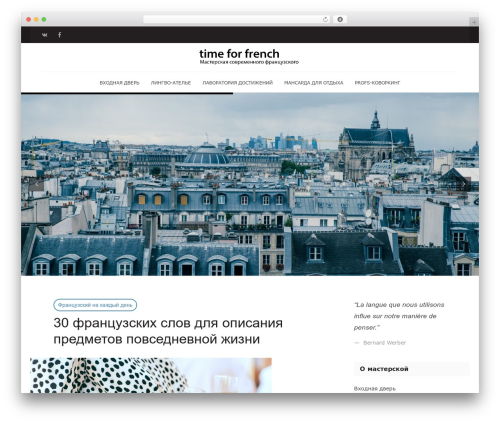The height and width of the screenshot is (423, 500).
Task: Open the article 30 французских слов title
Action: (x=168, y=331)
